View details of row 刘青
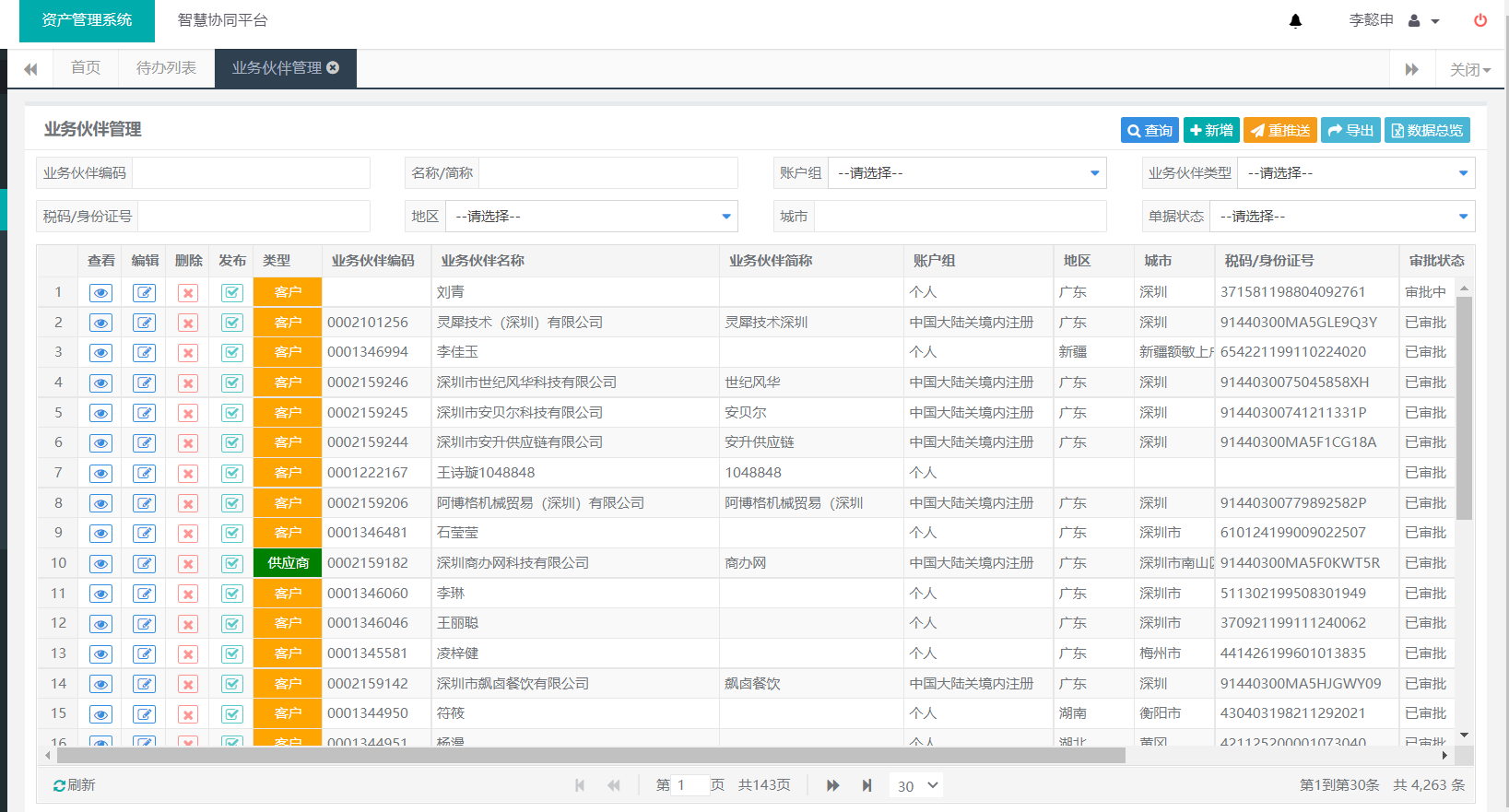Image resolution: width=1509 pixels, height=812 pixels. pyautogui.click(x=101, y=292)
